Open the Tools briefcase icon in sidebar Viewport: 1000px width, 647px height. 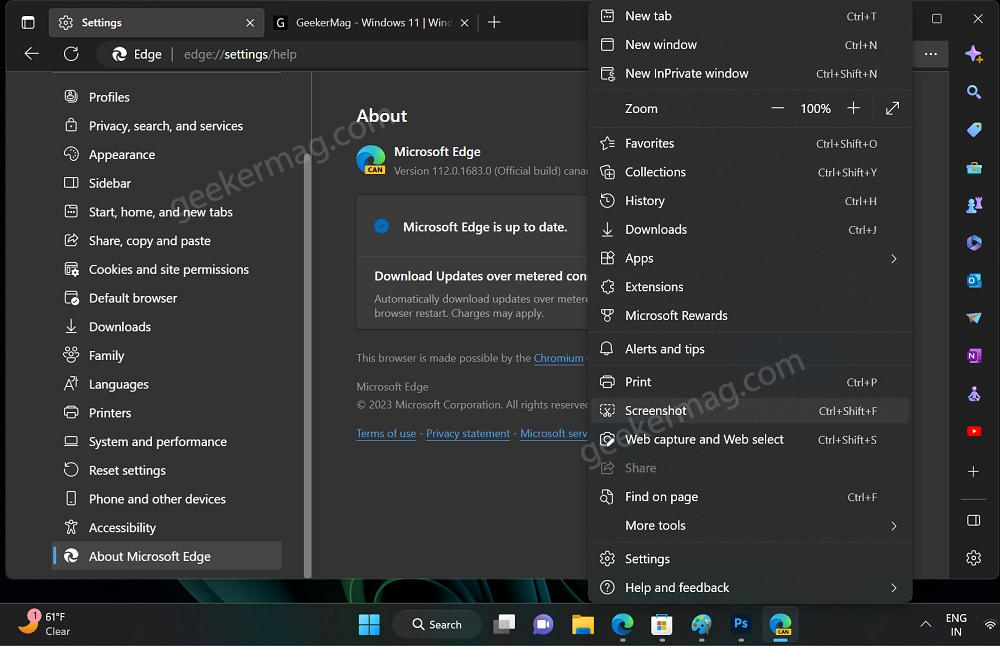click(973, 167)
